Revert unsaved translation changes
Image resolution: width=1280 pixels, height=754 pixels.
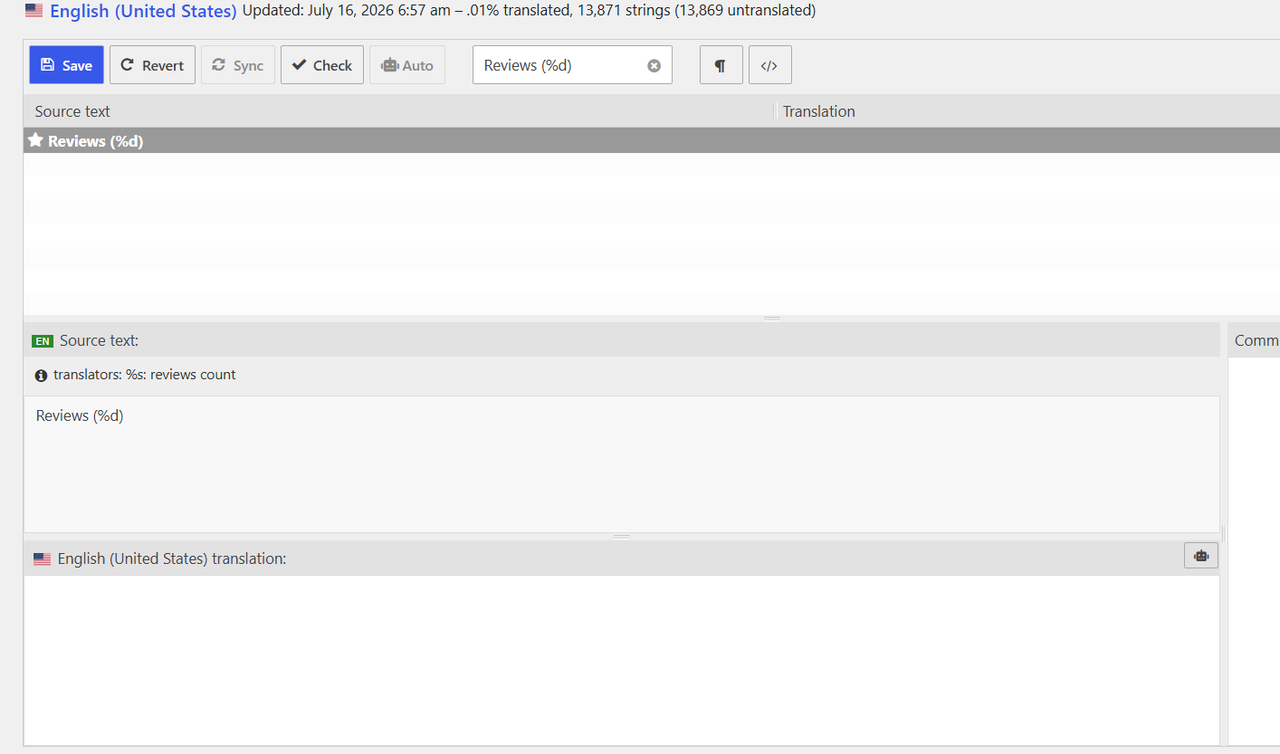click(x=152, y=65)
